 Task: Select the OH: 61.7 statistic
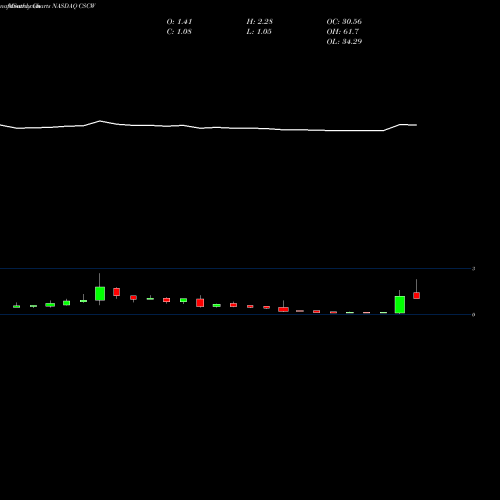(343, 32)
